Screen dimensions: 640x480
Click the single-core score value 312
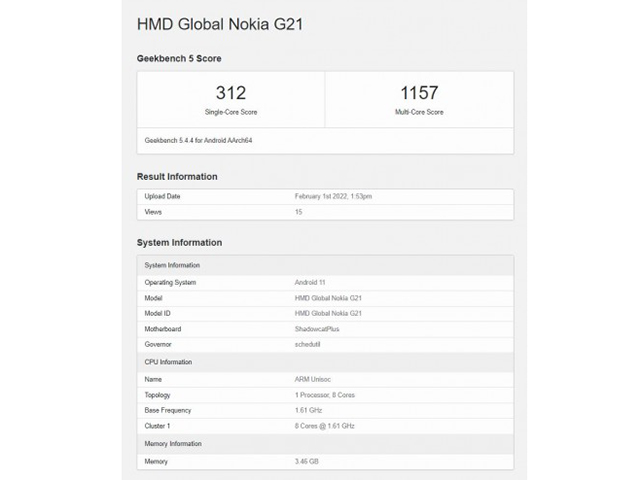point(231,93)
